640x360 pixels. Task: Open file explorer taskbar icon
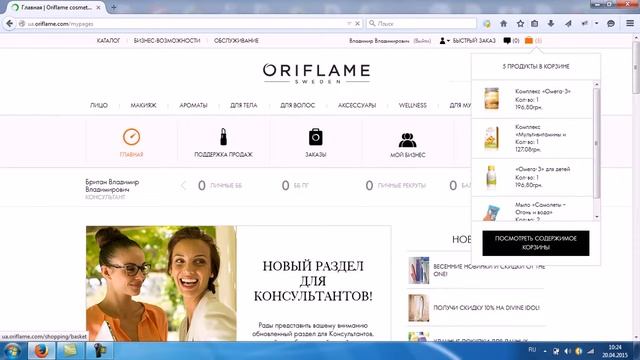tap(70, 351)
